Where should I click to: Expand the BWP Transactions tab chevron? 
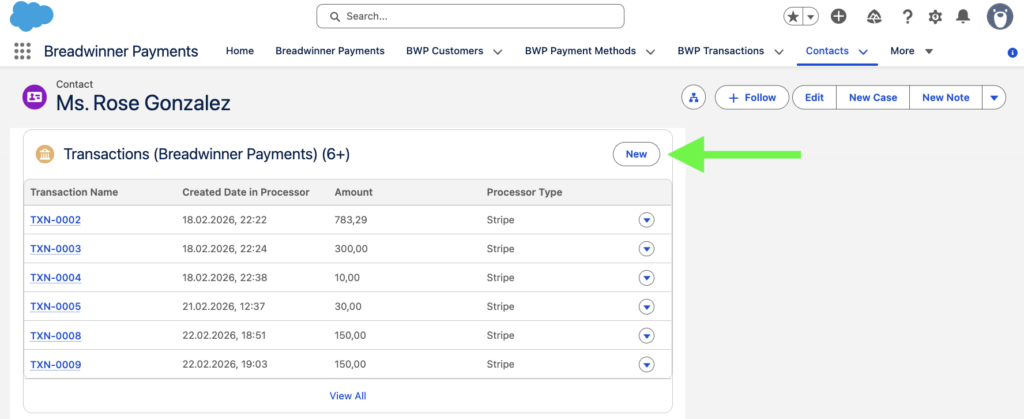pyautogui.click(x=778, y=52)
